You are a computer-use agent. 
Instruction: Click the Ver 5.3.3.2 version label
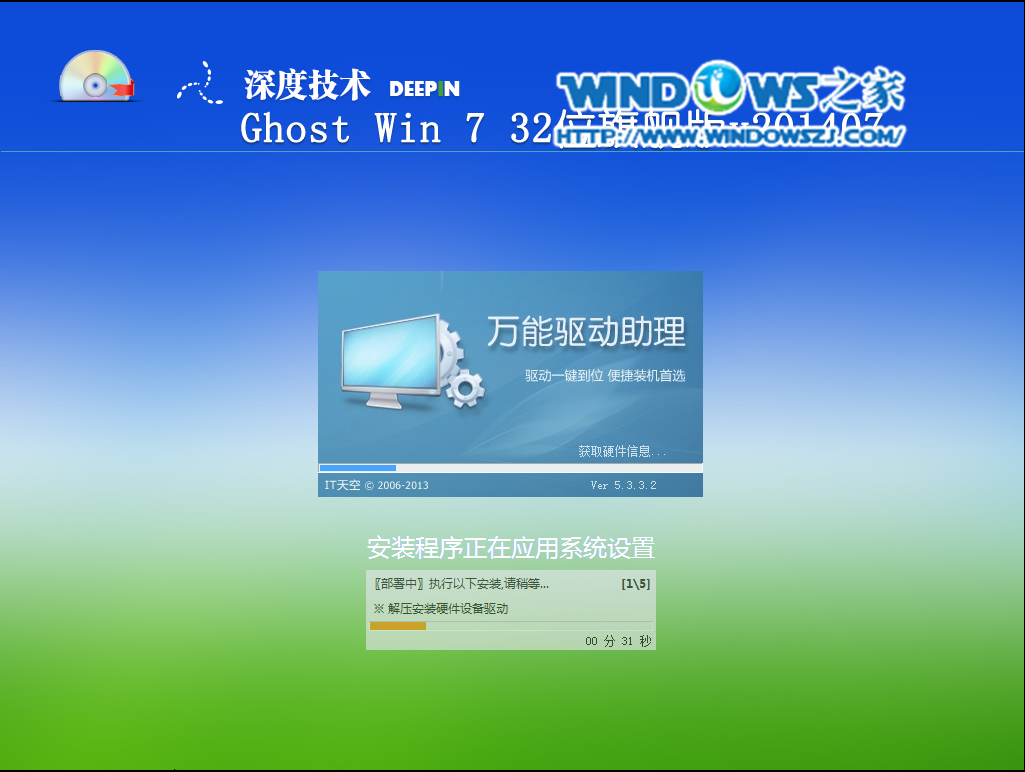(x=625, y=485)
